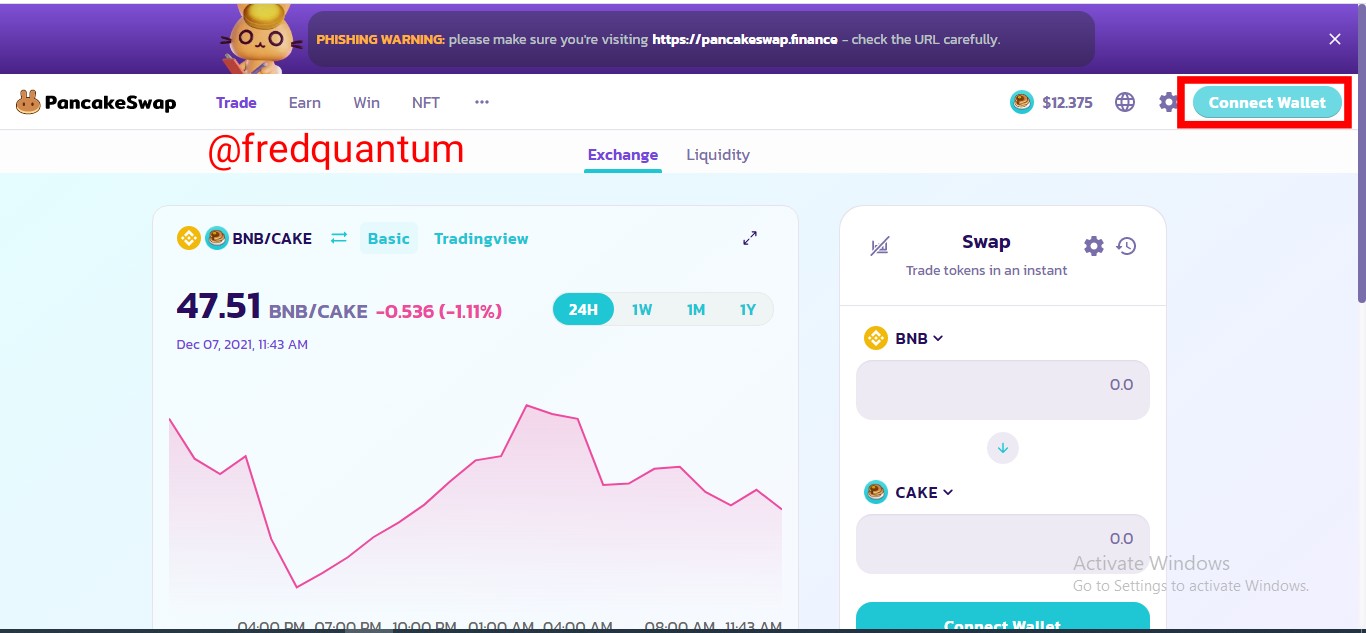This screenshot has width=1366, height=633.
Task: Open the more options ellipsis menu
Action: (482, 102)
